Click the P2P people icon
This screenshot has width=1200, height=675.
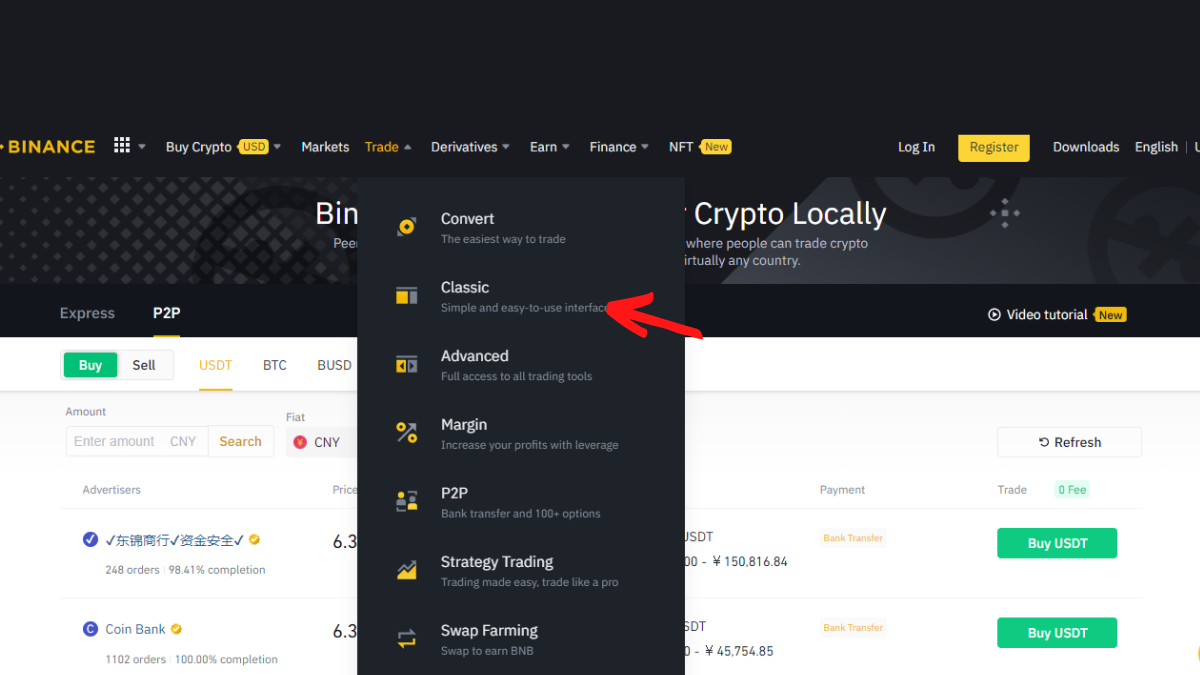pyautogui.click(x=406, y=502)
